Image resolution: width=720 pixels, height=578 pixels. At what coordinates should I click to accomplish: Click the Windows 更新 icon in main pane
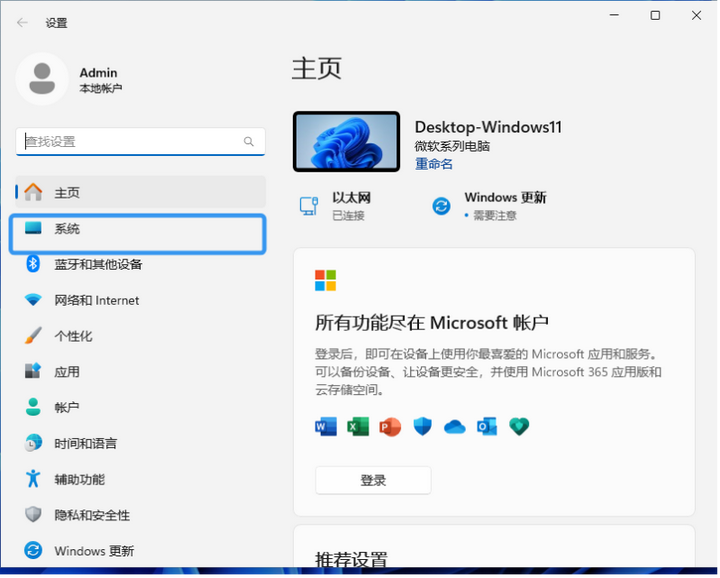(442, 206)
